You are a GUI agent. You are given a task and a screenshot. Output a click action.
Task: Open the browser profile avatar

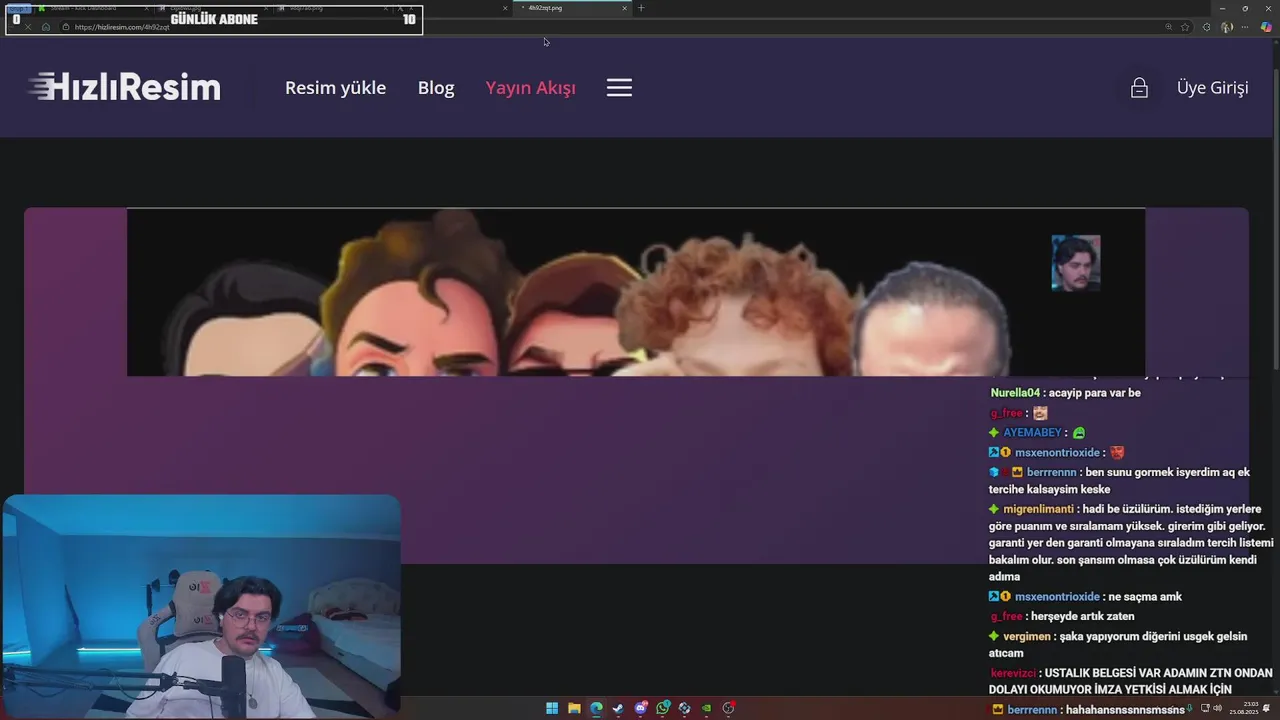[1227, 27]
